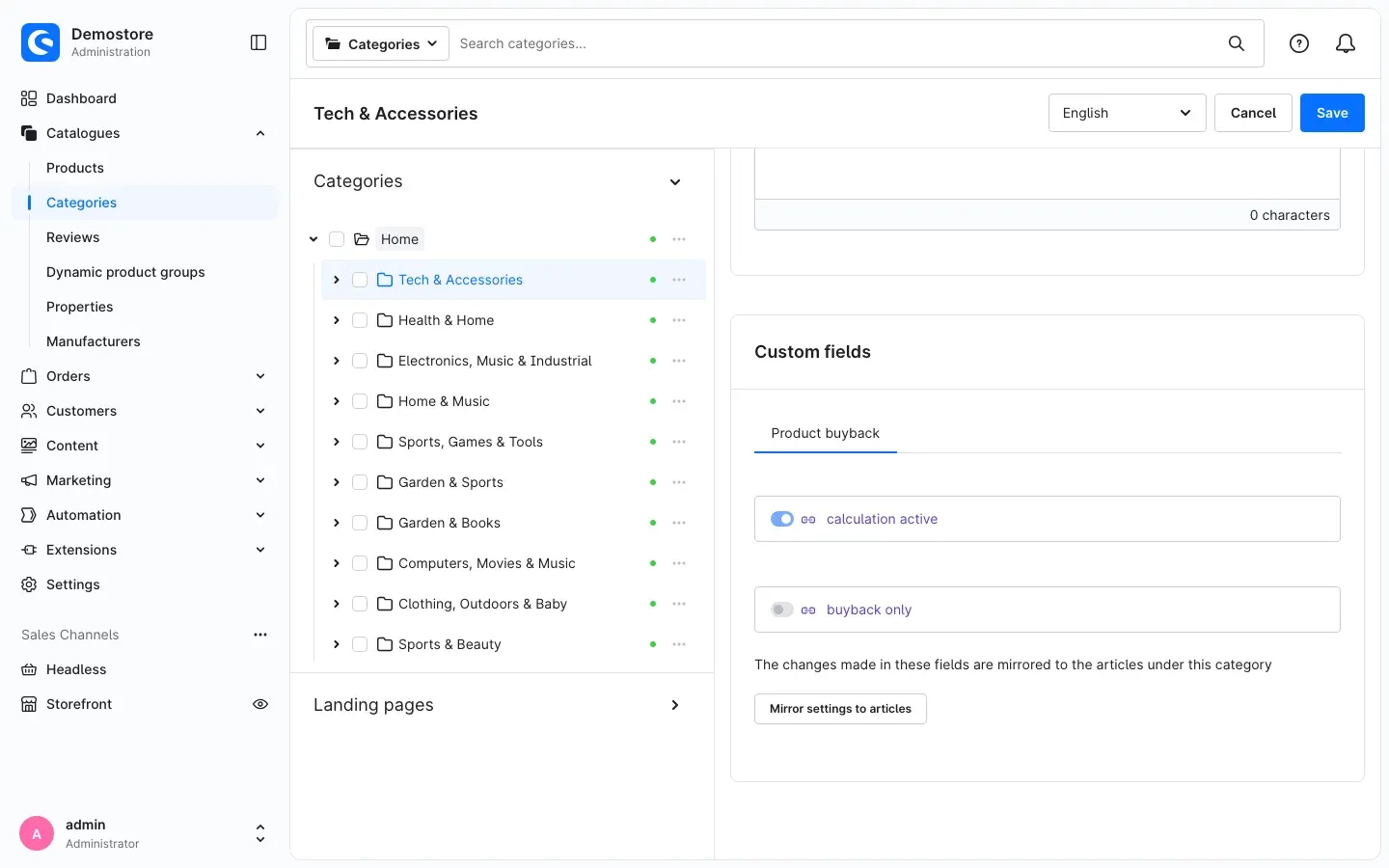Click Mirror settings to articles button

(840, 709)
